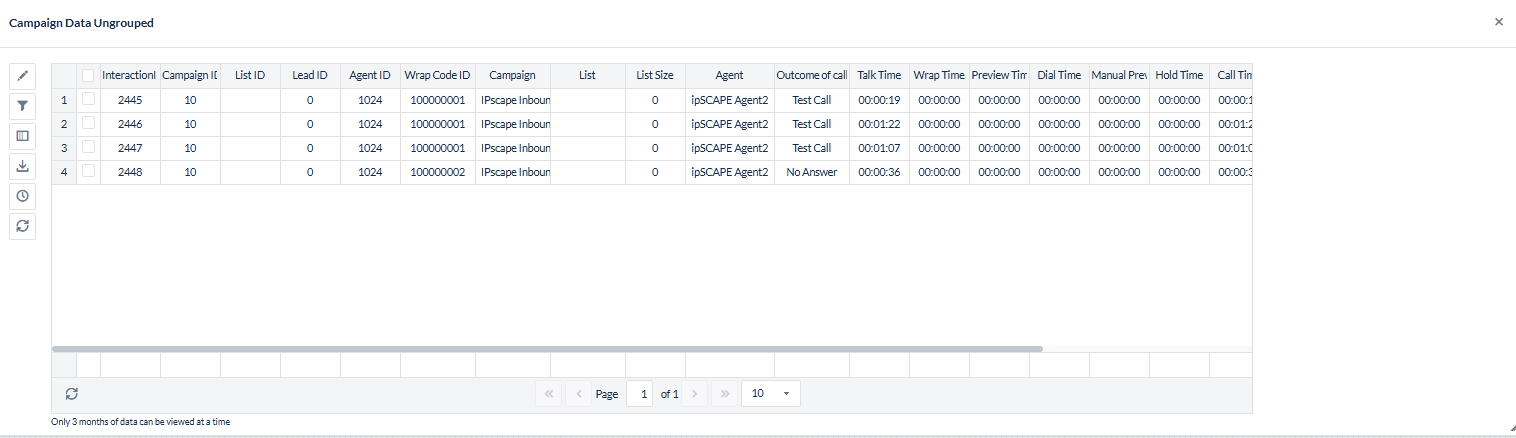The width and height of the screenshot is (1516, 438).
Task: Click row number 4 cell
Action: point(64,172)
